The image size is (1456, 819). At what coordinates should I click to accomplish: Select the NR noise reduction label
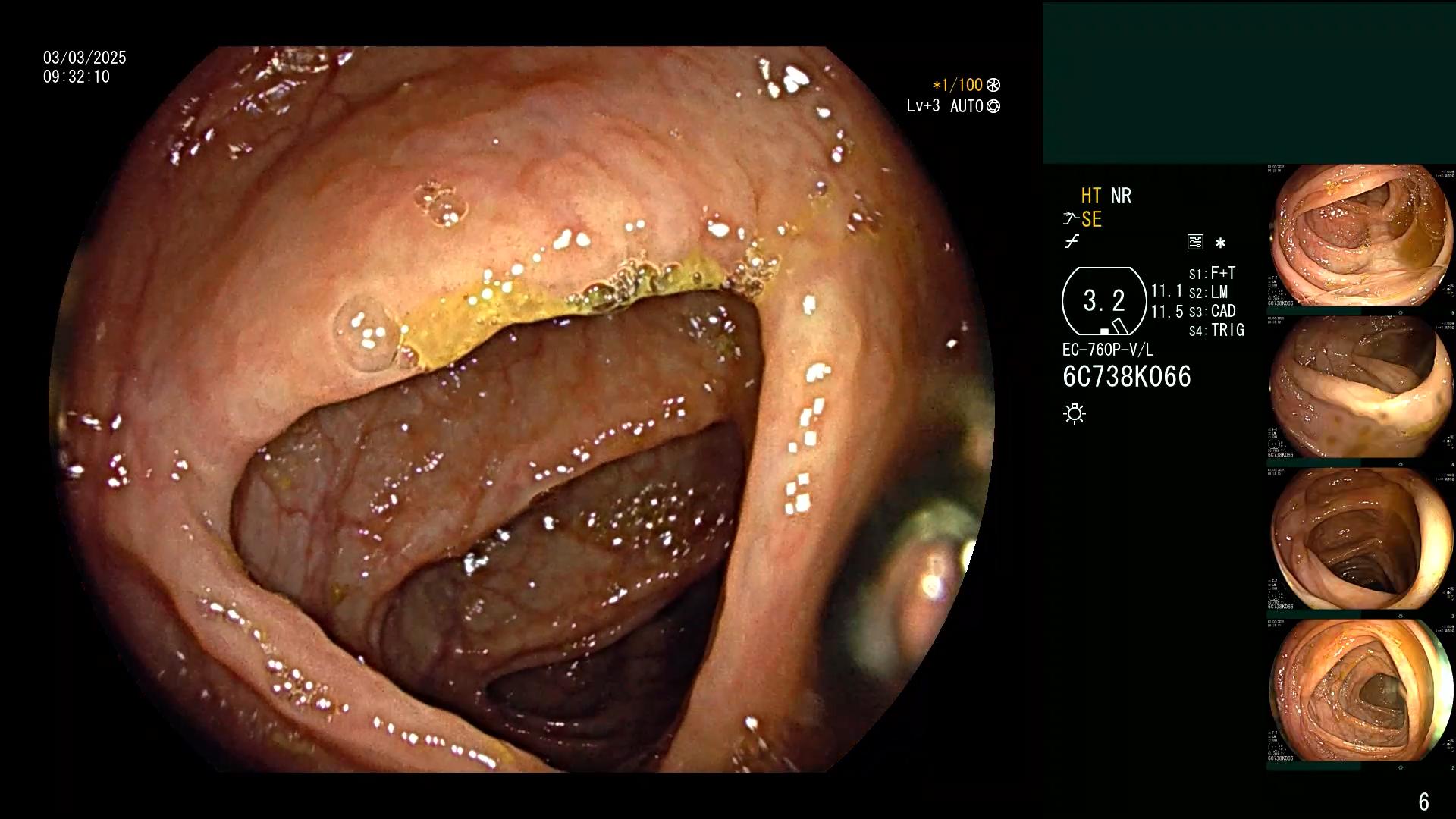tap(1121, 196)
